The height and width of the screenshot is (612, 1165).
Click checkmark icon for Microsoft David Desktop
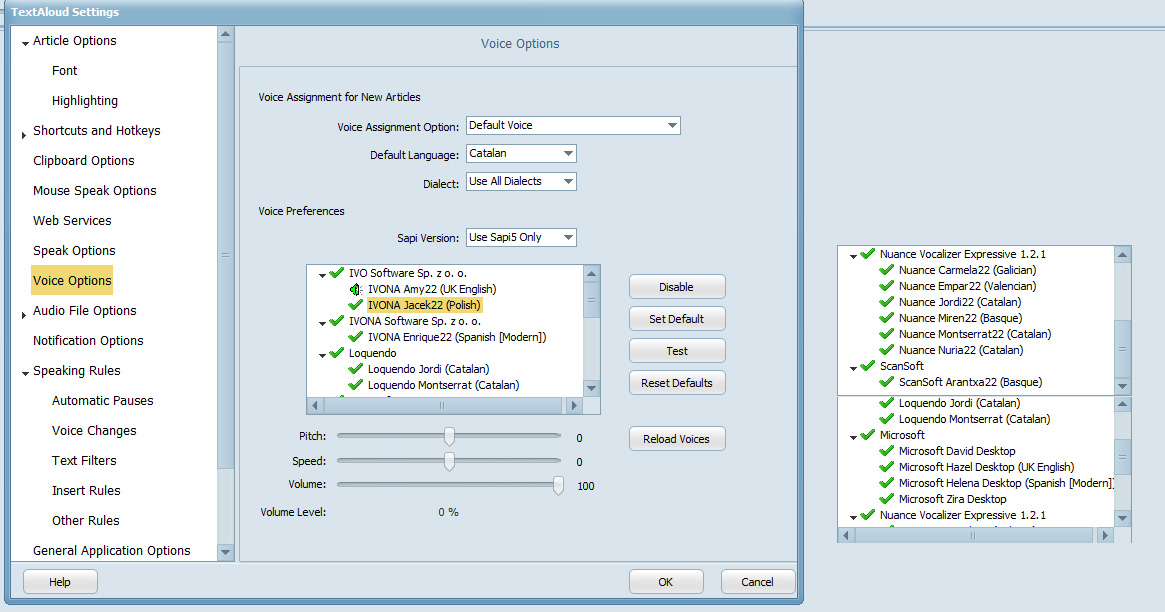coord(886,451)
